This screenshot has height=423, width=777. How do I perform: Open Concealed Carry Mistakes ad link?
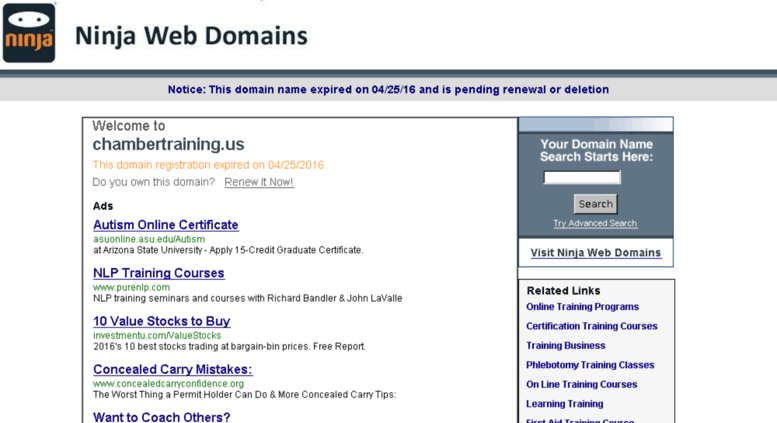(x=172, y=370)
